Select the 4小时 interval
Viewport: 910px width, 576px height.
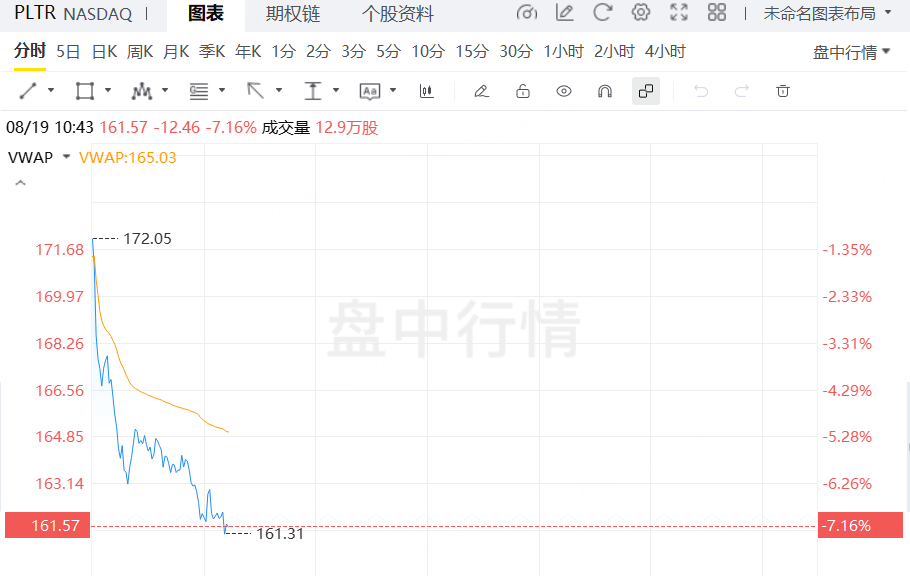click(x=665, y=52)
